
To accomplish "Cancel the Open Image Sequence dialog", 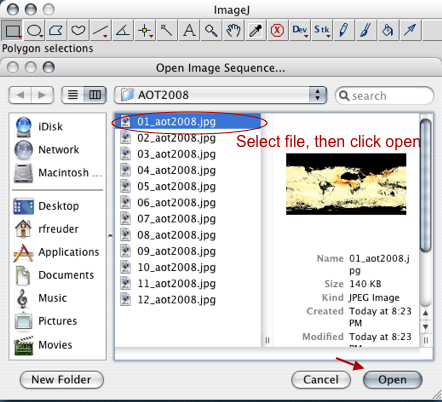I will pyautogui.click(x=321, y=380).
